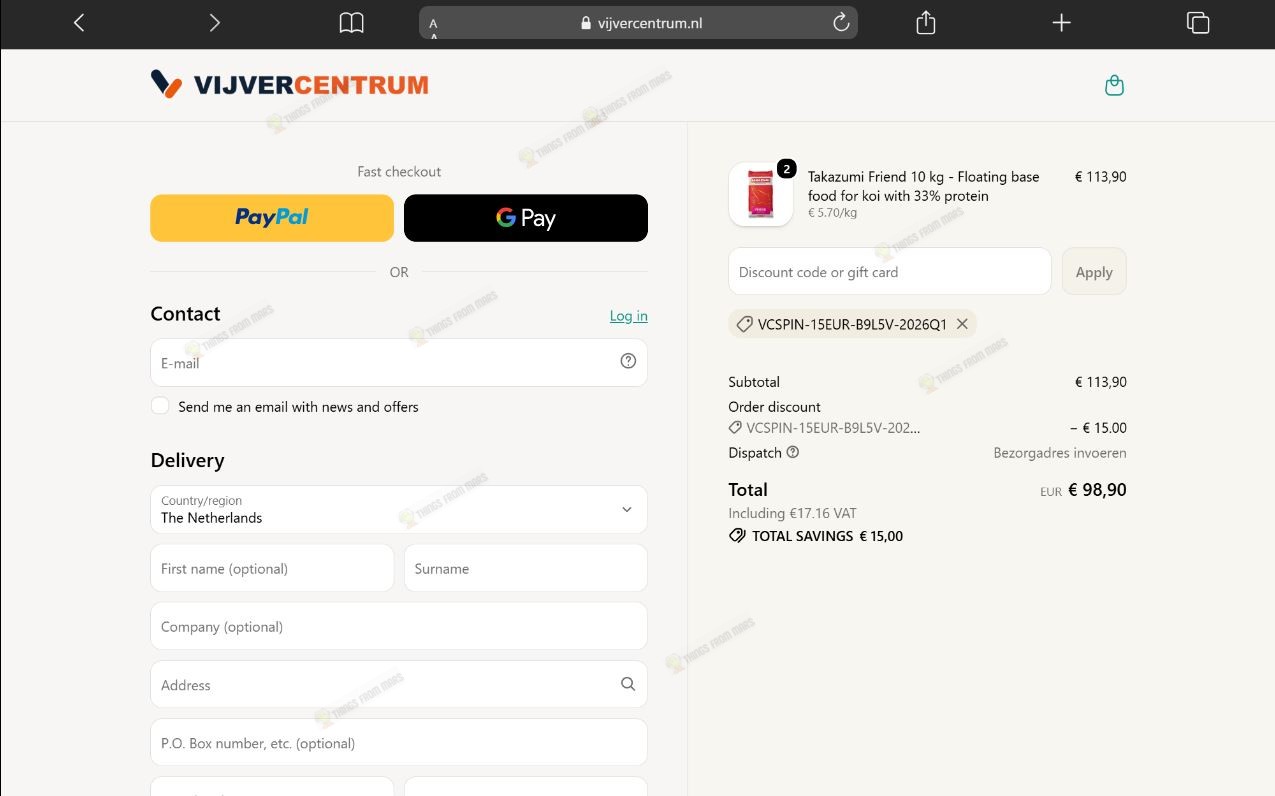The width and height of the screenshot is (1275, 796).
Task: Focus the Discount code or gift card field
Action: (x=890, y=271)
